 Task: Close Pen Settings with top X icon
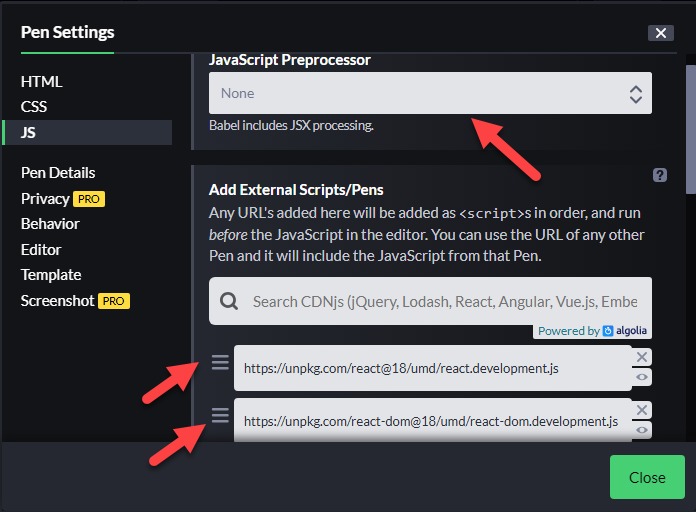tap(660, 33)
